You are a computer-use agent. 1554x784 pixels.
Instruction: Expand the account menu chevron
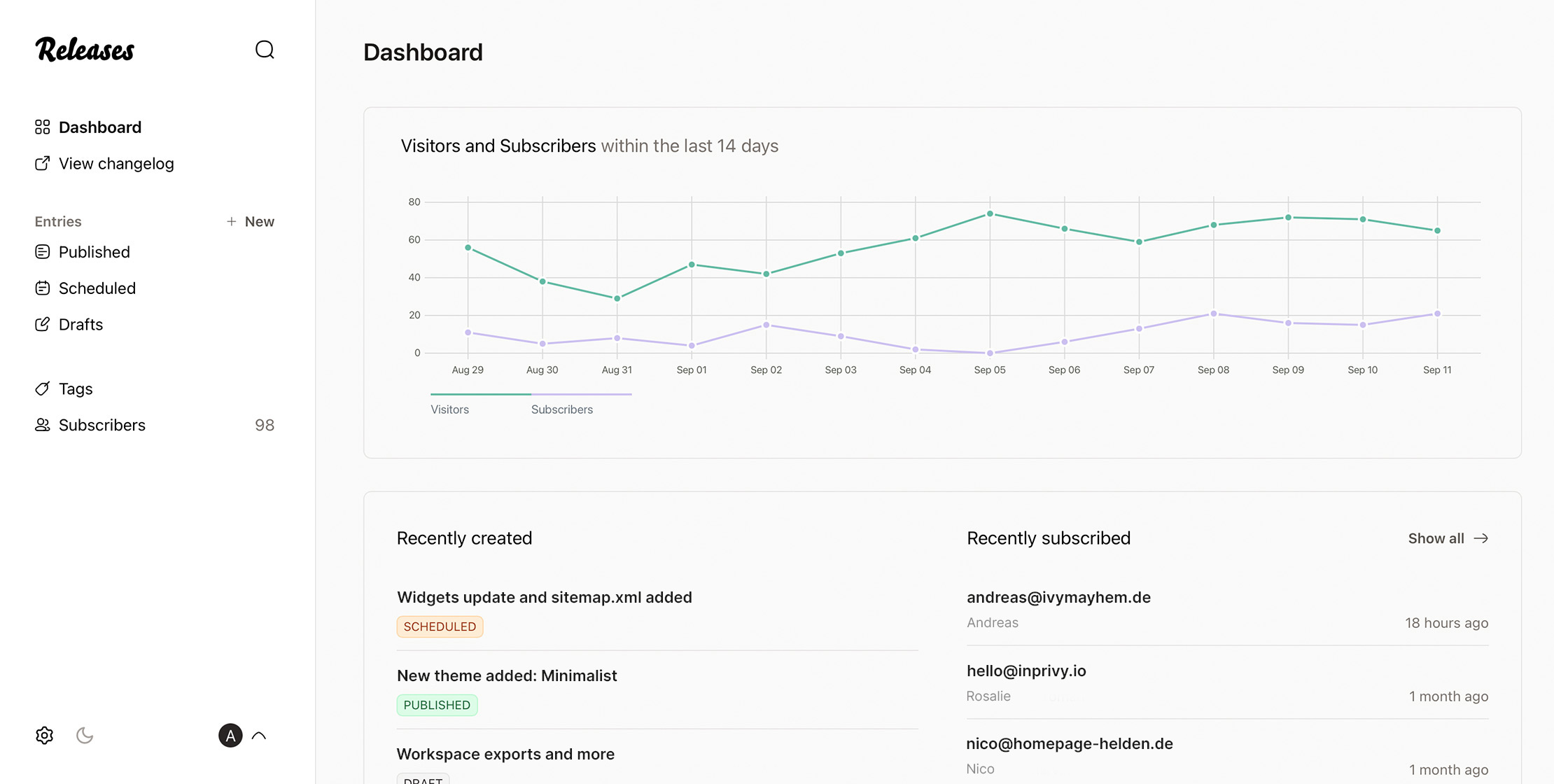[x=259, y=735]
